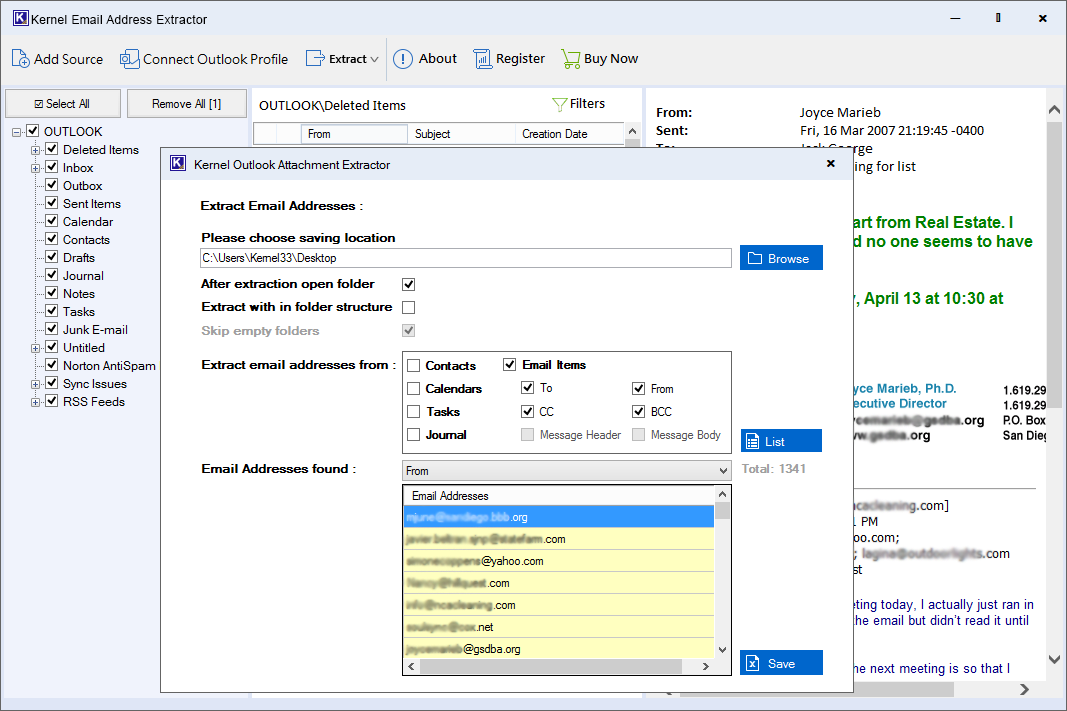
Task: Open the About info icon
Action: [403, 59]
